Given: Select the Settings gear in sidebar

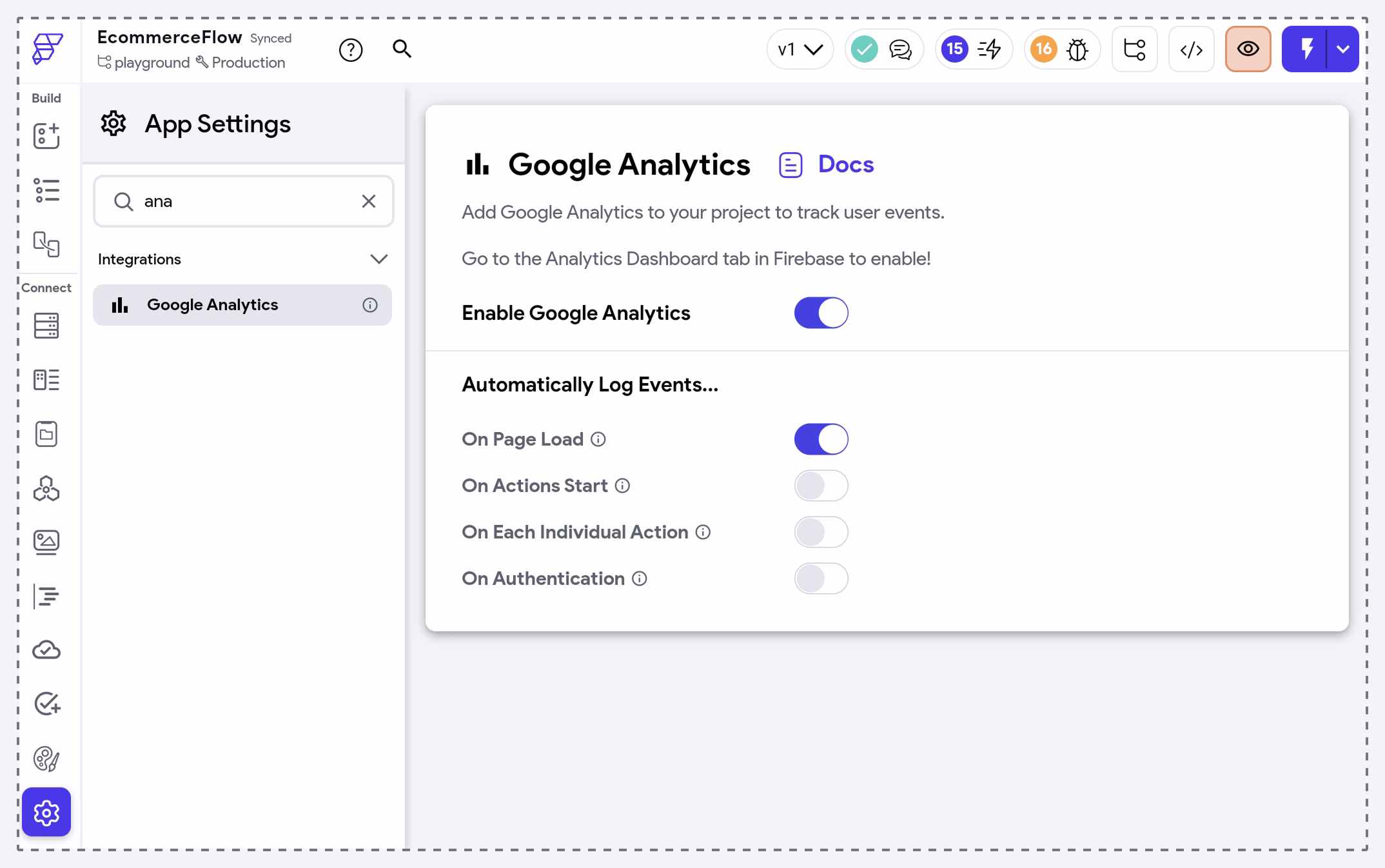Looking at the screenshot, I should click(46, 812).
